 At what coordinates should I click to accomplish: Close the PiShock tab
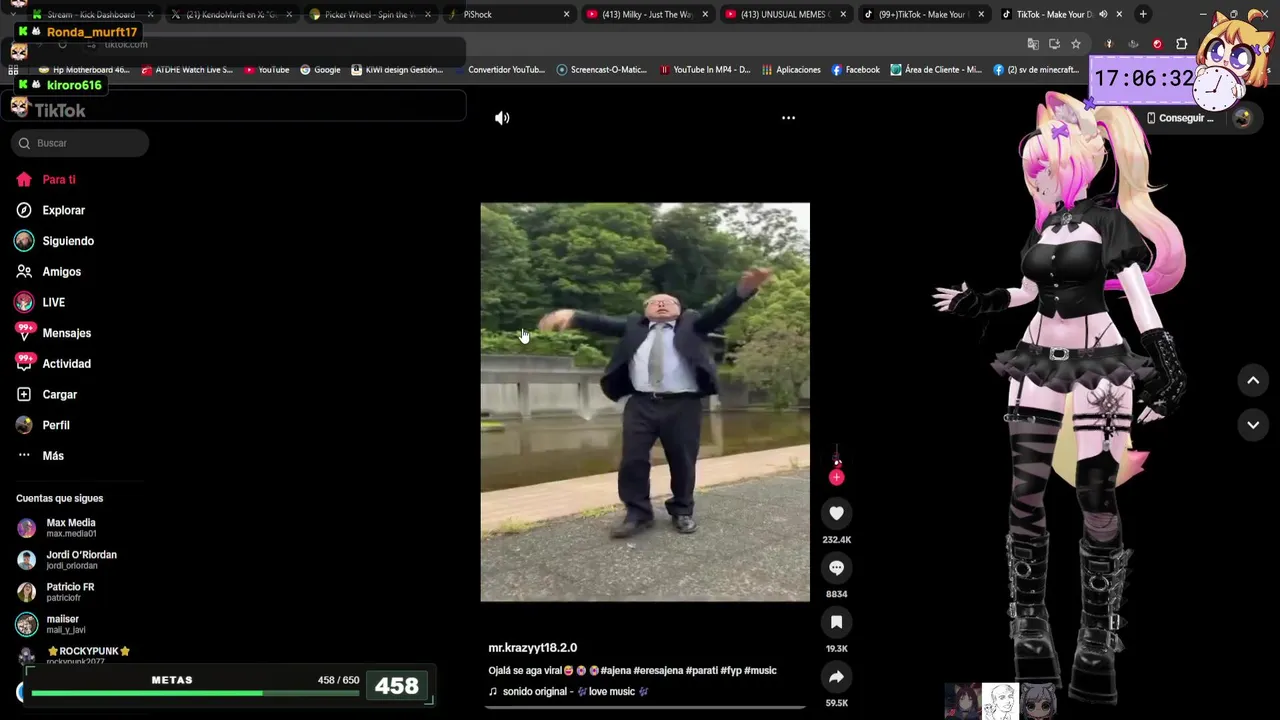(x=566, y=14)
